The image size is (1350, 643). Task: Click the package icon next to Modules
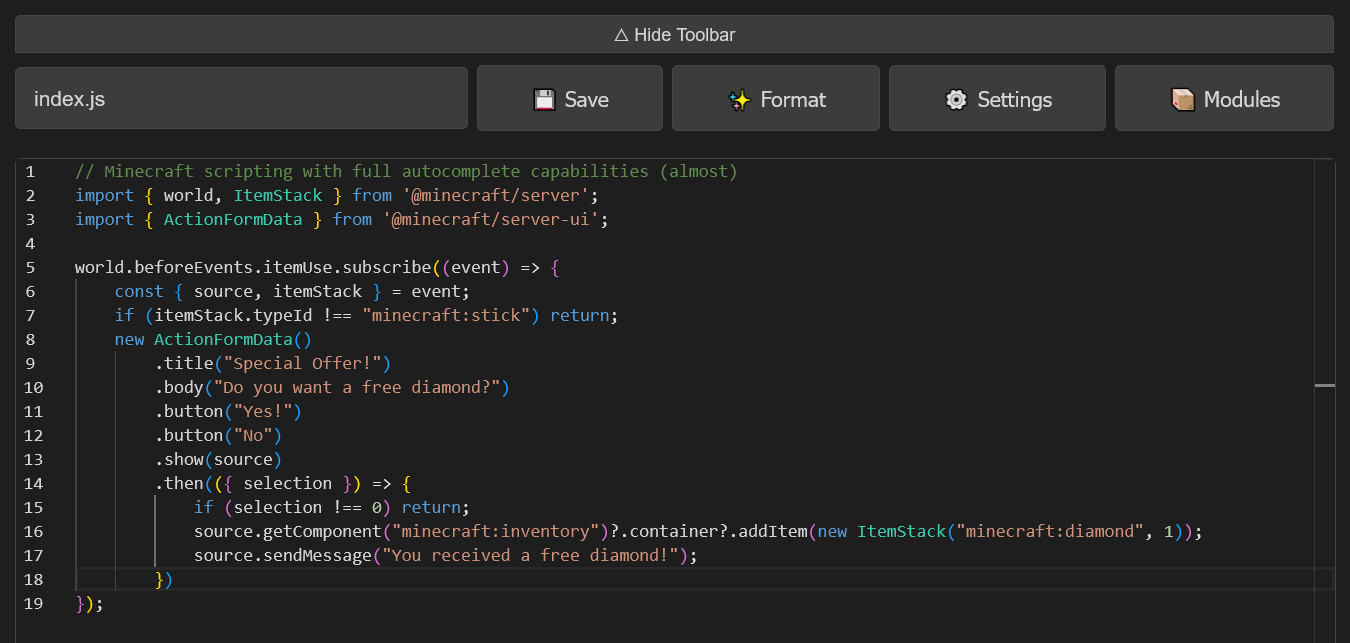tap(1182, 99)
